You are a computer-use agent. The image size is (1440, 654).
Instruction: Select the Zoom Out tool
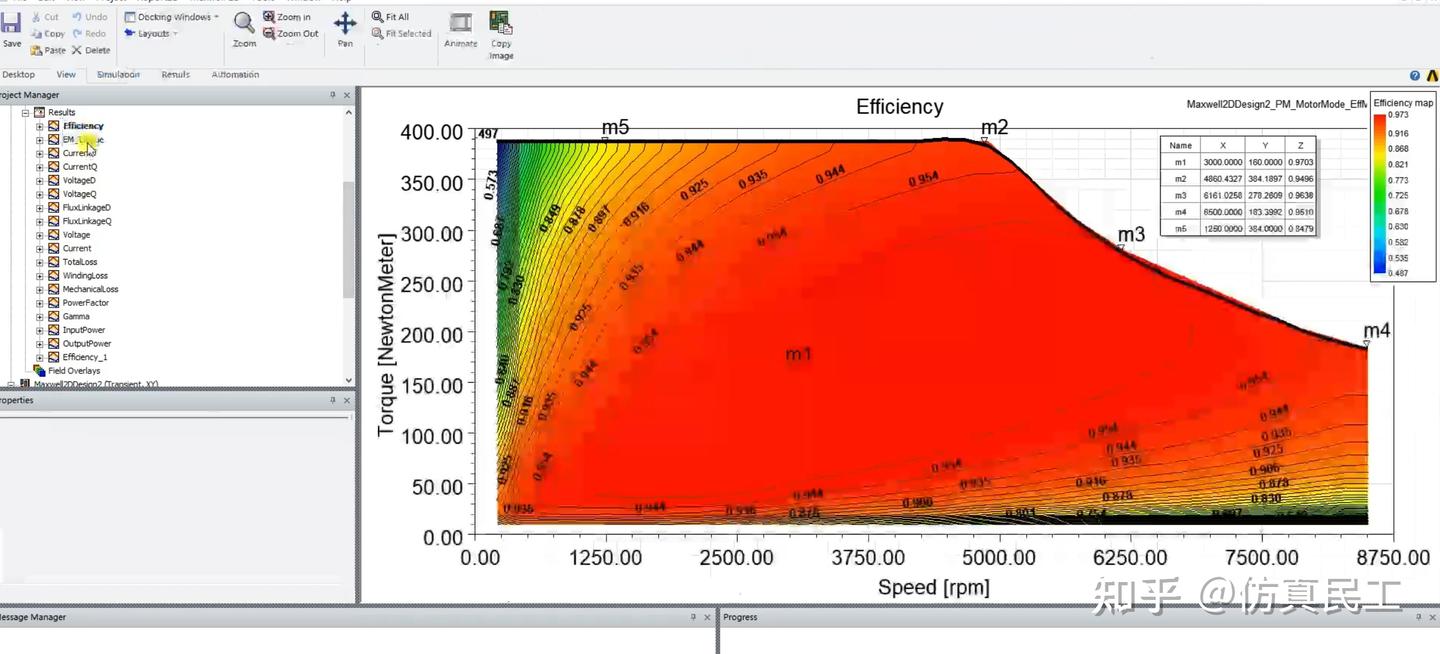[290, 33]
